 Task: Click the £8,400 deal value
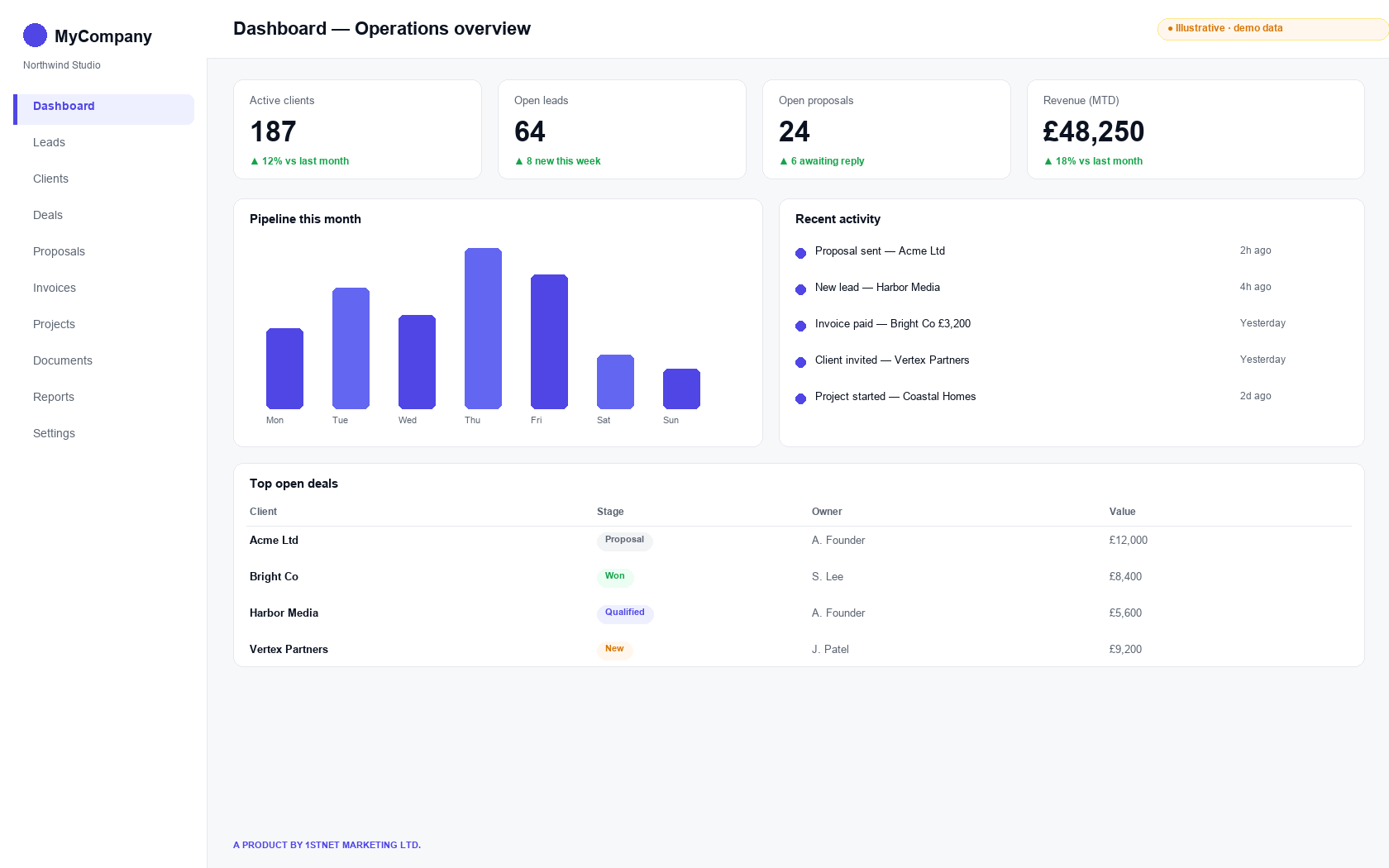1125,577
